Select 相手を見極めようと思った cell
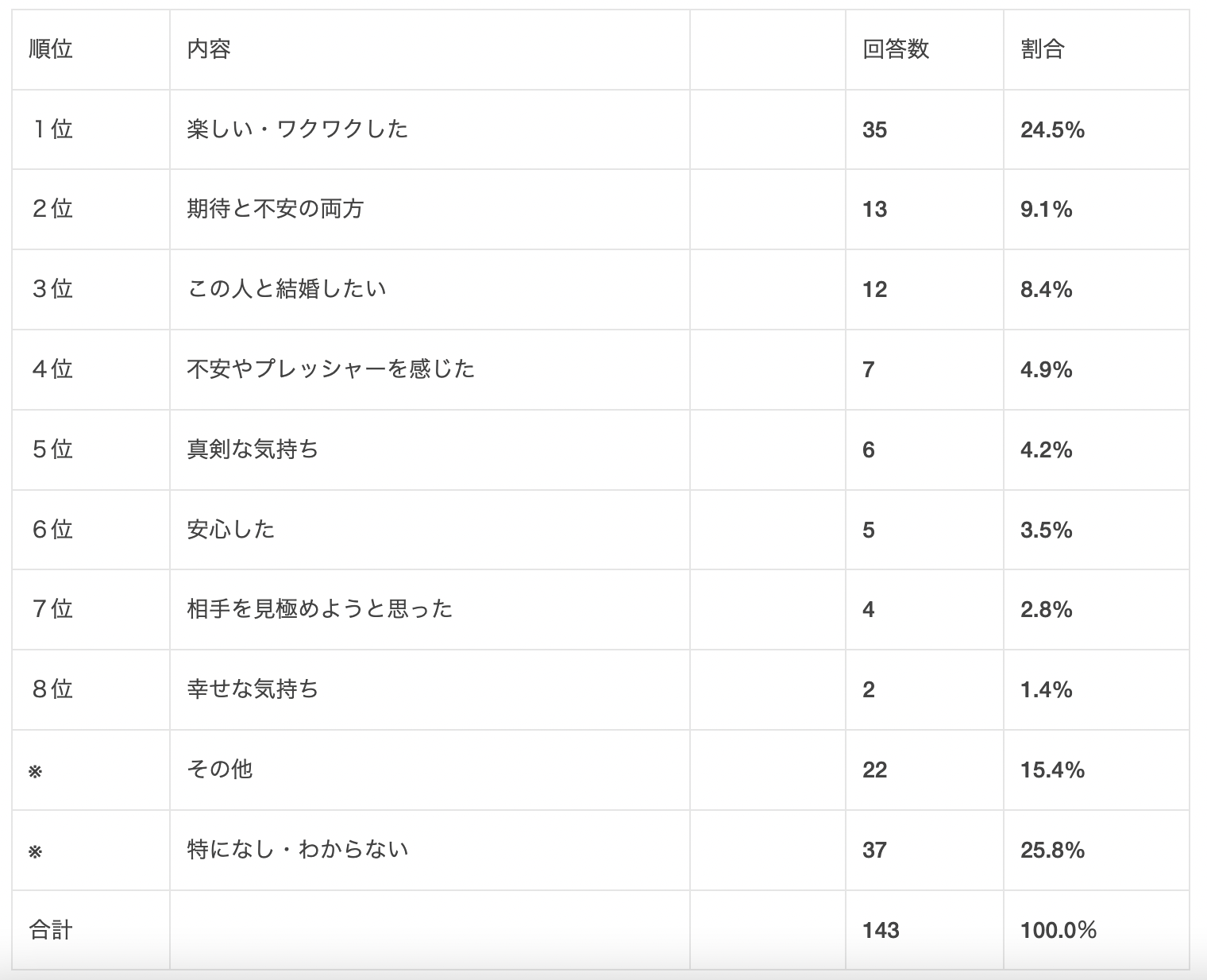This screenshot has height=980, width=1207. point(320,609)
